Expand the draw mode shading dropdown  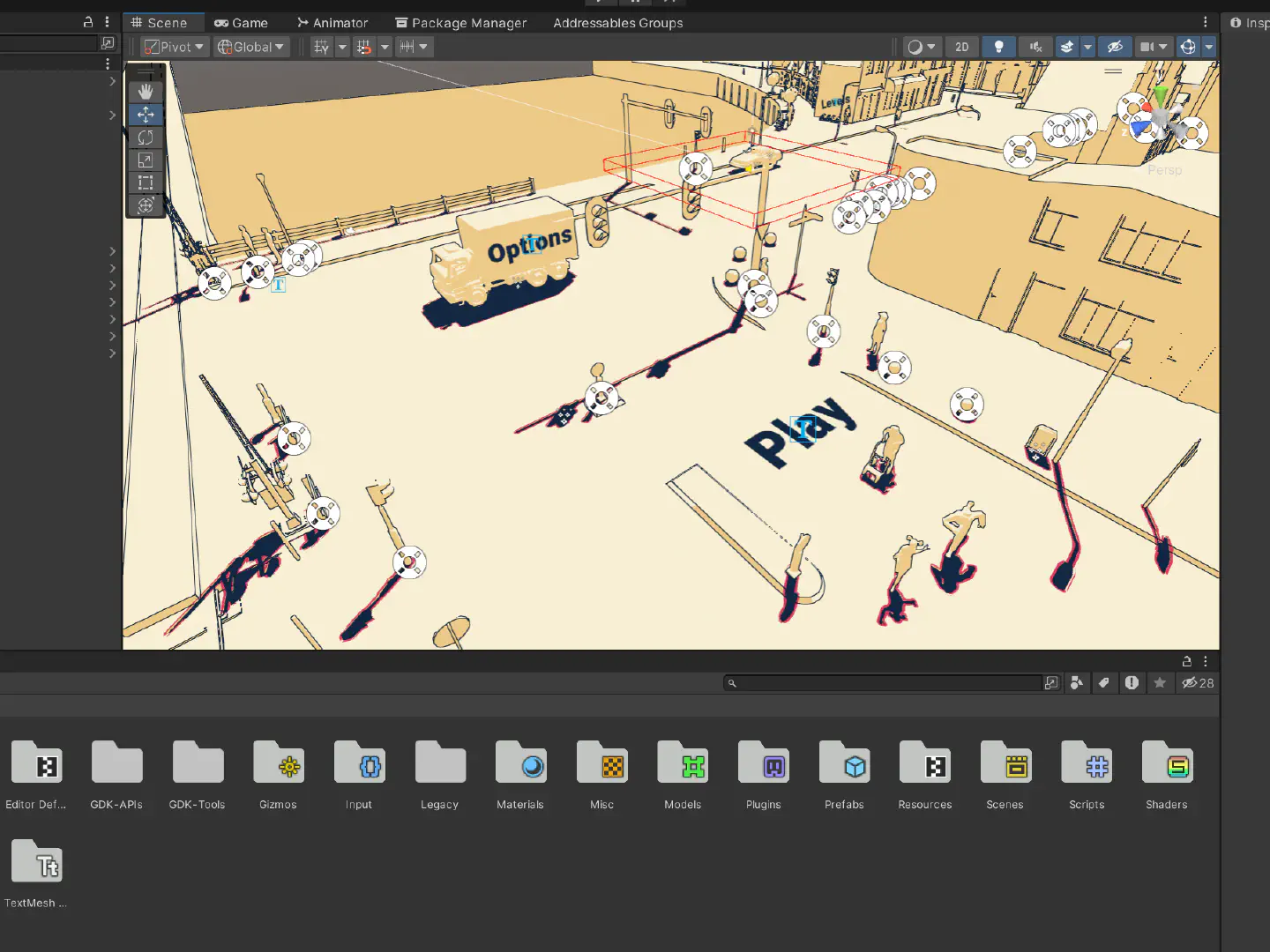[922, 47]
